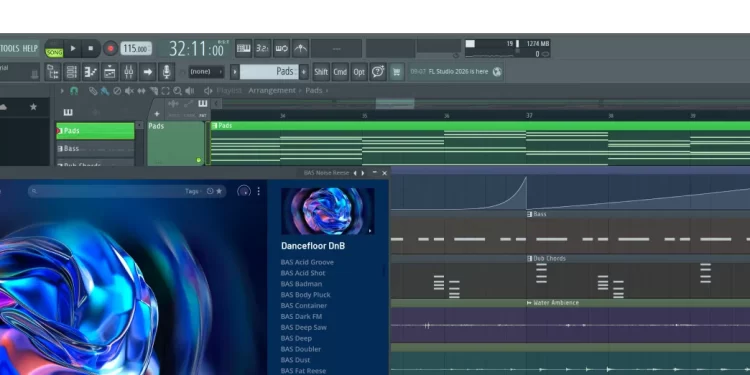Click the globe icon beside the news
The image size is (750, 375).
497,72
